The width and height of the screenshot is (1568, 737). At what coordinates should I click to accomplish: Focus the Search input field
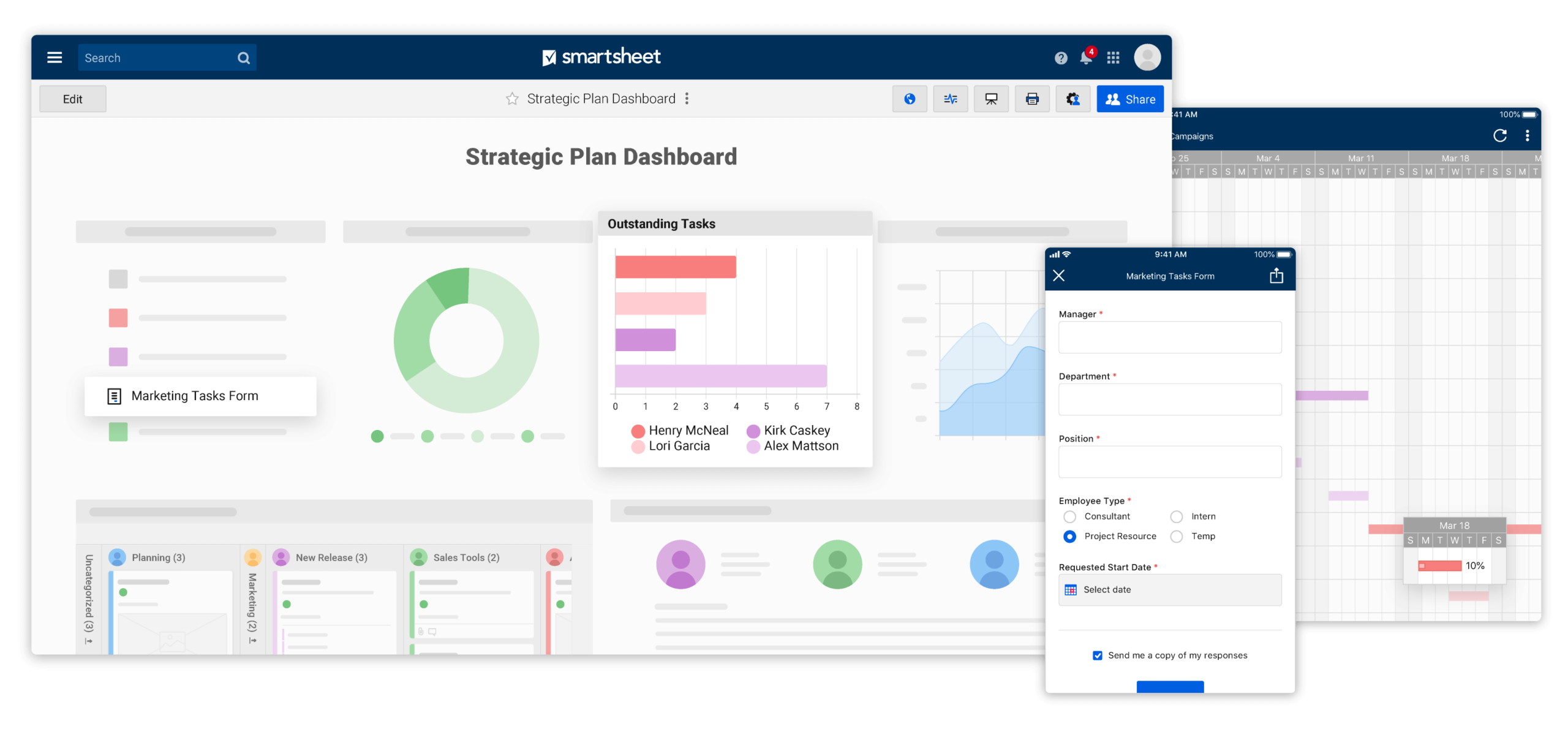pos(166,58)
